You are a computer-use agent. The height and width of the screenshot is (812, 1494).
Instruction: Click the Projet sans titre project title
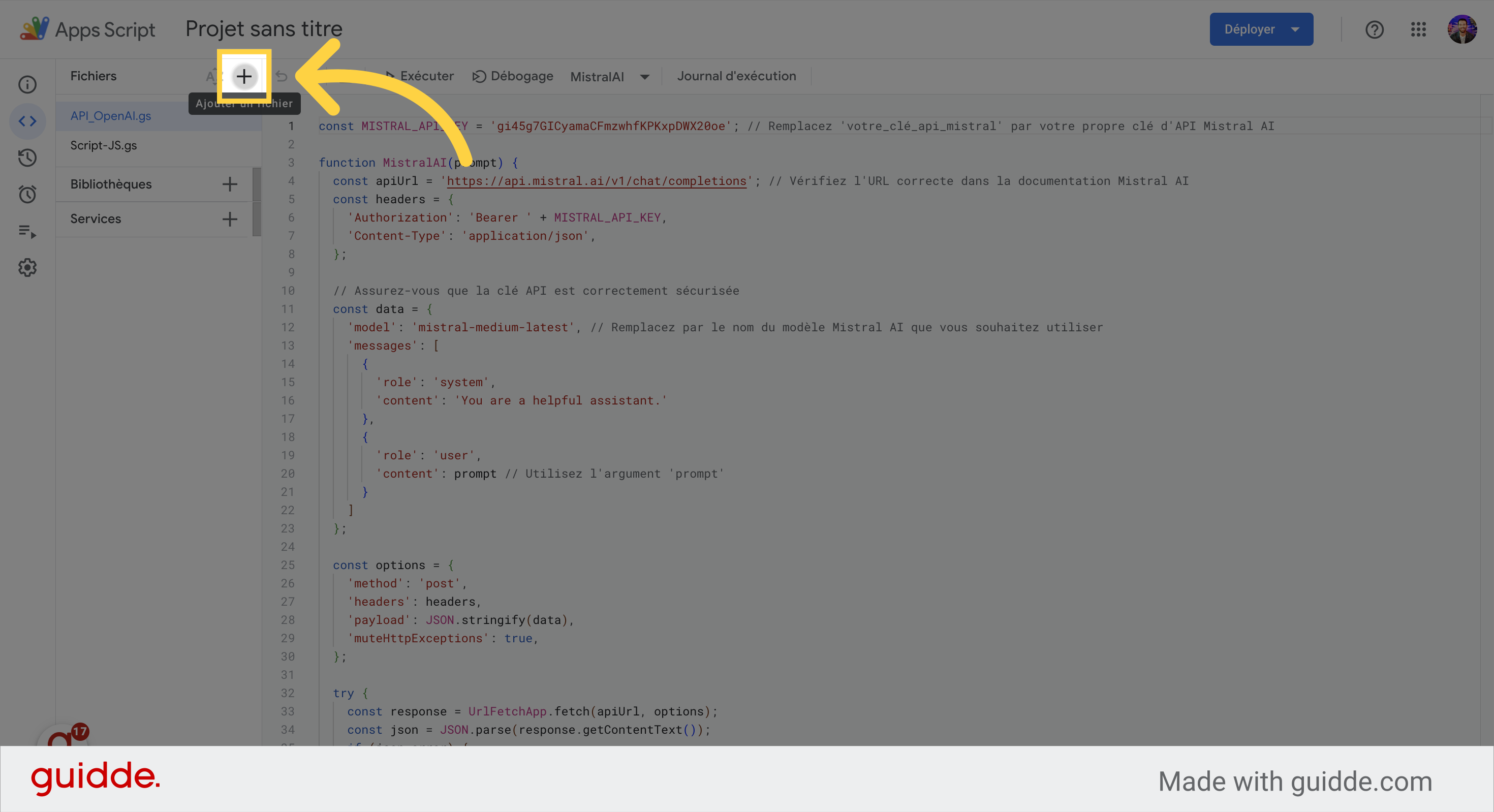point(264,29)
